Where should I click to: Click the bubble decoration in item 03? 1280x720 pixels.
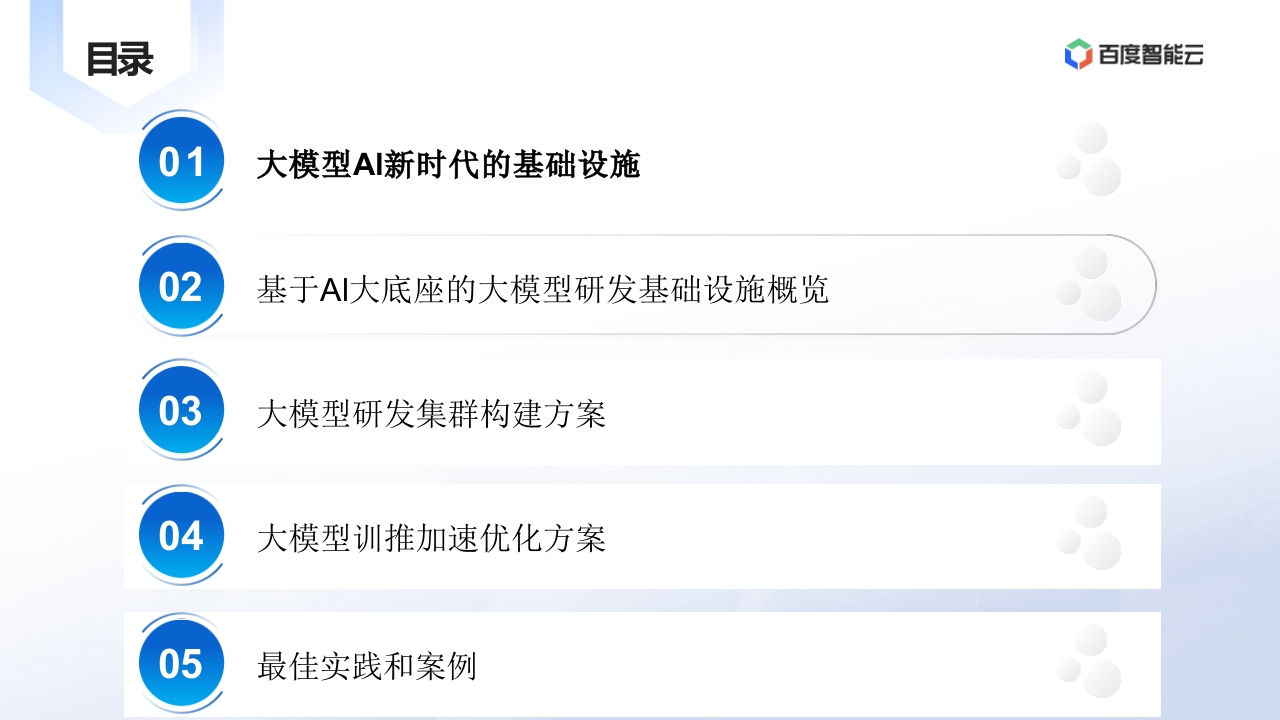pyautogui.click(x=1089, y=409)
